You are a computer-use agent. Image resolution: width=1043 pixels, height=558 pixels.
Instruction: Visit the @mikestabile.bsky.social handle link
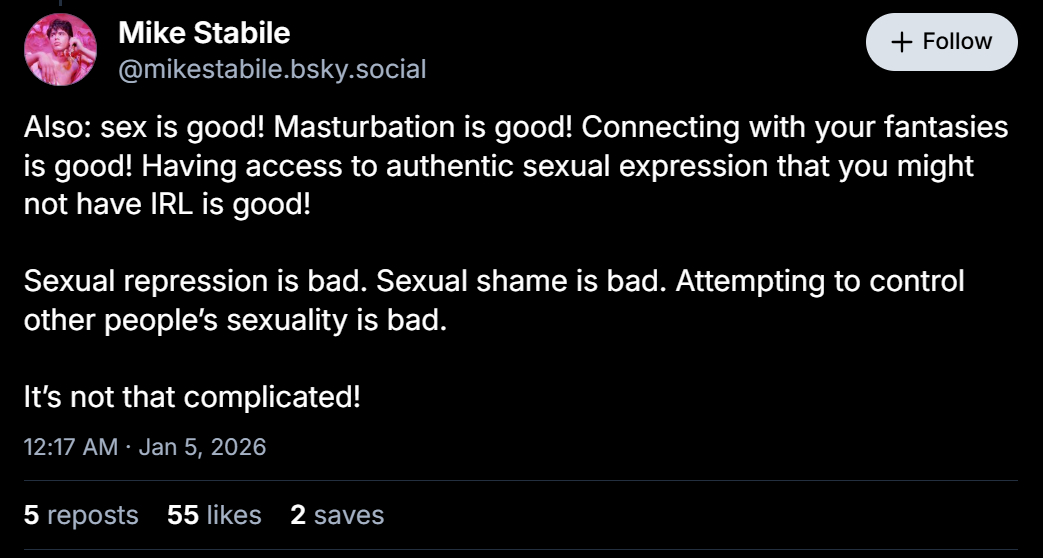(x=272, y=69)
